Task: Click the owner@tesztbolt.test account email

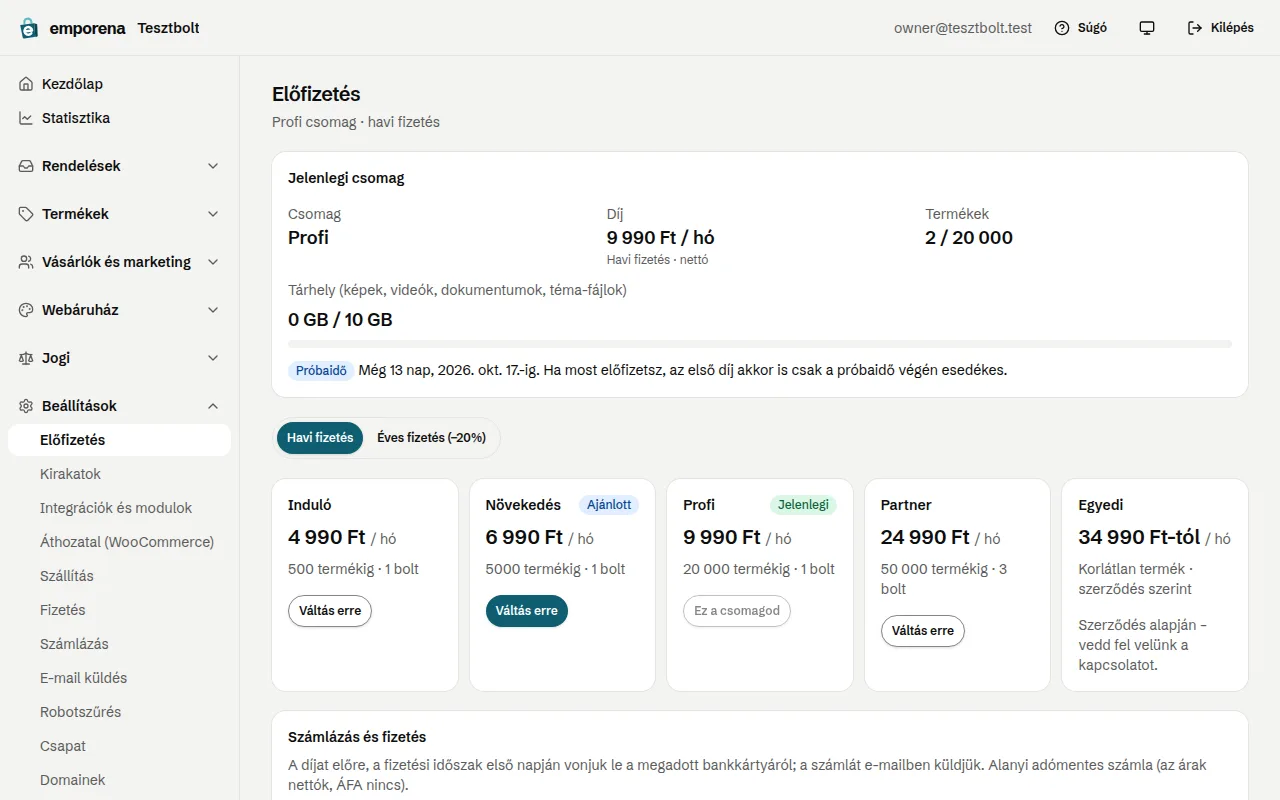Action: (x=963, y=28)
